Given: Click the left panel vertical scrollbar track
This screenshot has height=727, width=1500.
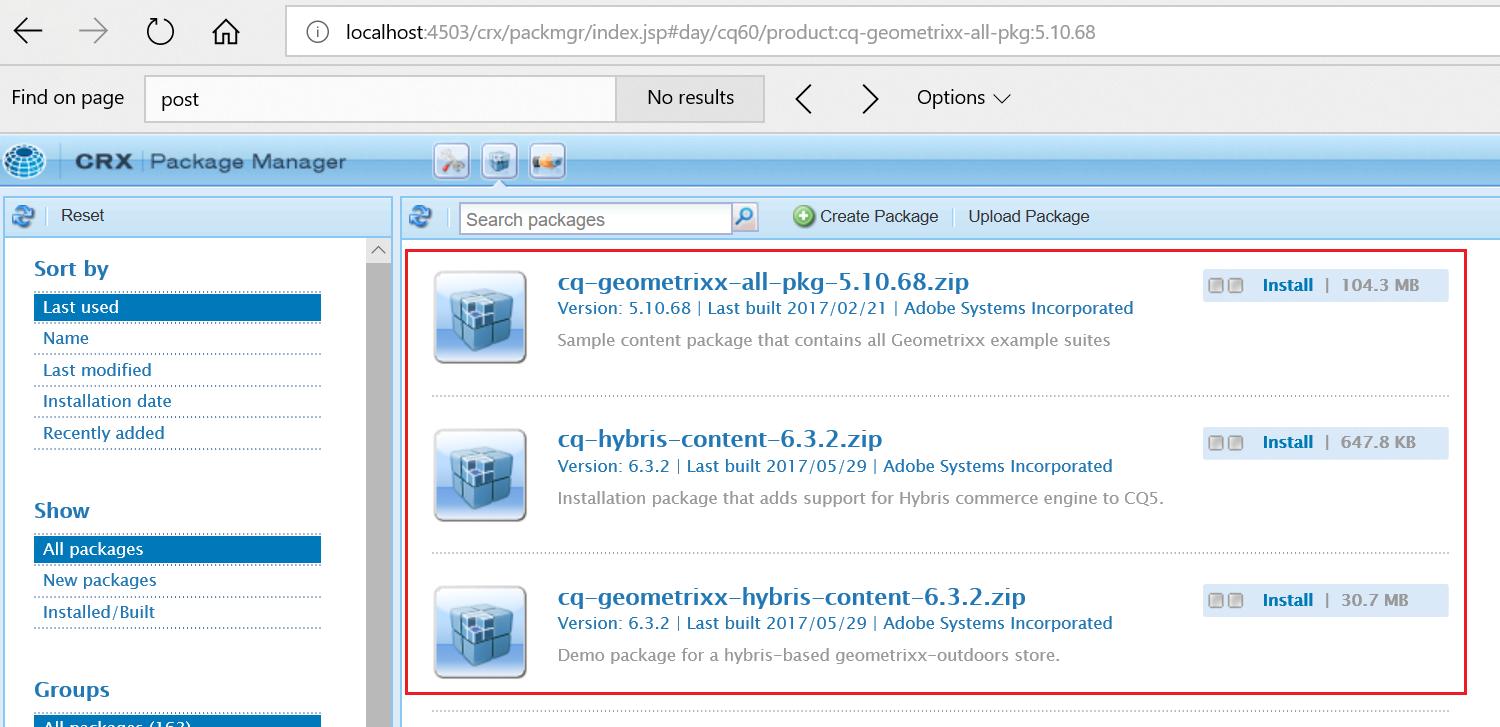Looking at the screenshot, I should (378, 494).
